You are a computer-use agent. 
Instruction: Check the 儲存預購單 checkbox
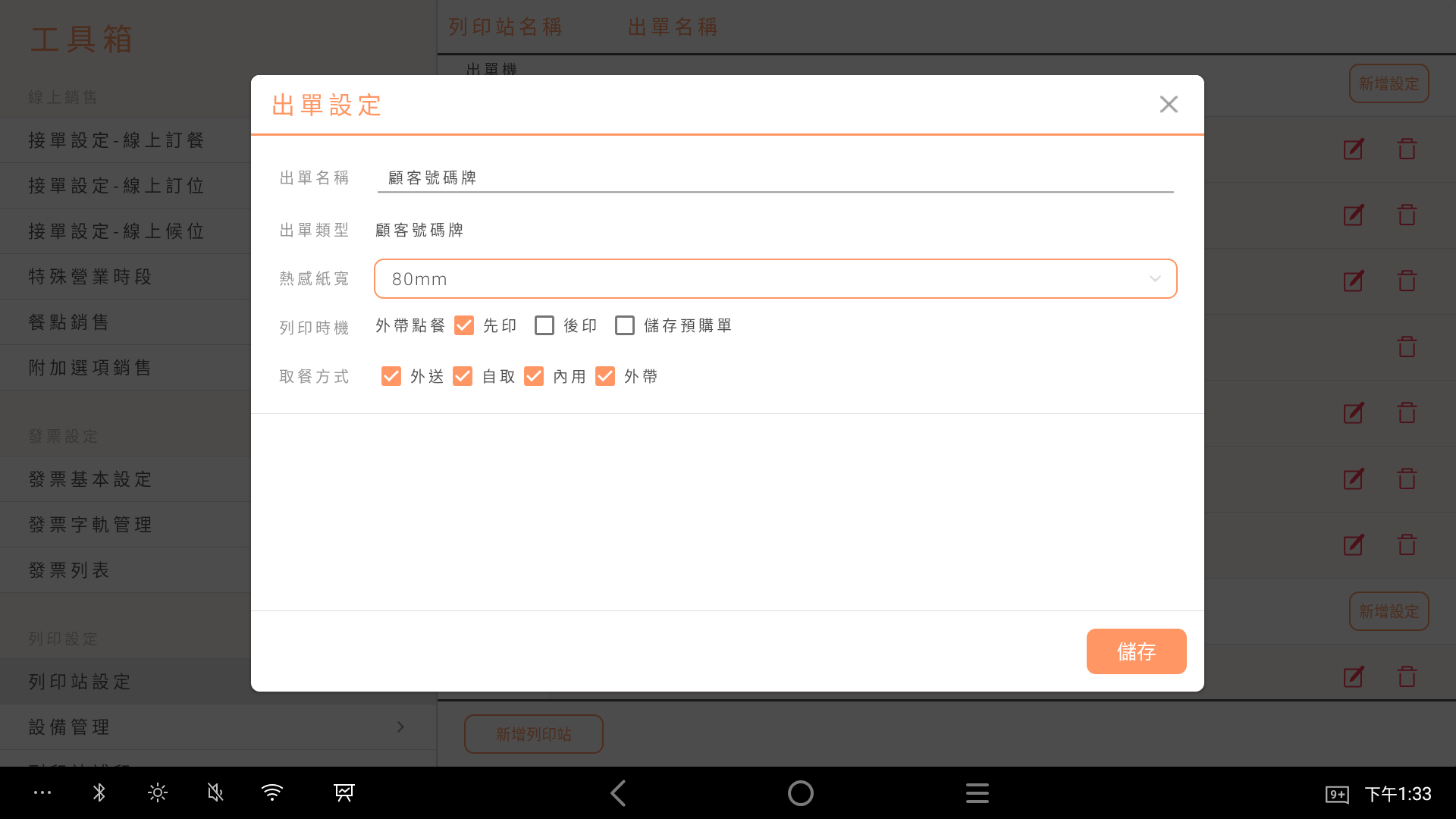tap(625, 325)
